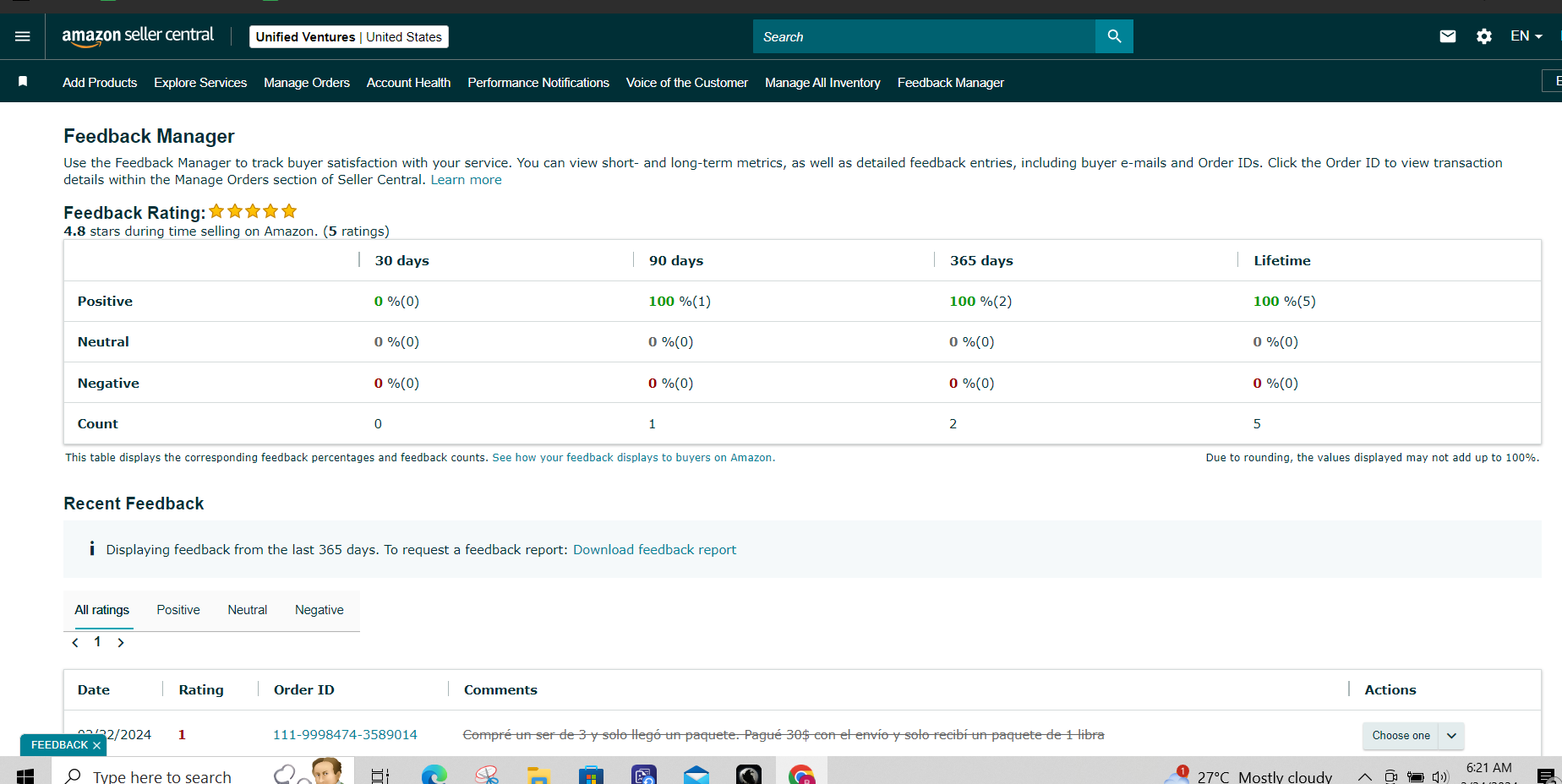Click the search magnifier button
1562x784 pixels.
[1114, 36]
